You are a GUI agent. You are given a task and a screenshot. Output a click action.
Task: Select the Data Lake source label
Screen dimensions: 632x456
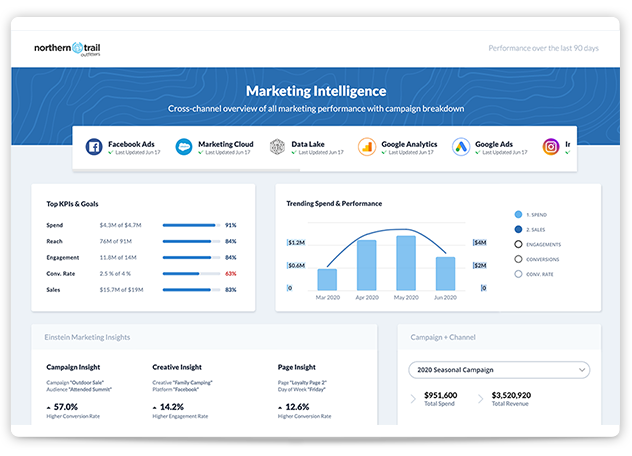pos(308,144)
